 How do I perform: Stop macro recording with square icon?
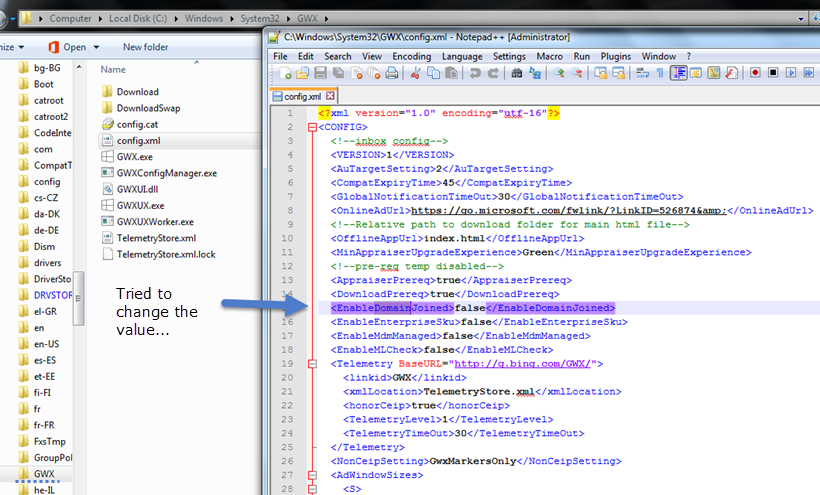[773, 73]
